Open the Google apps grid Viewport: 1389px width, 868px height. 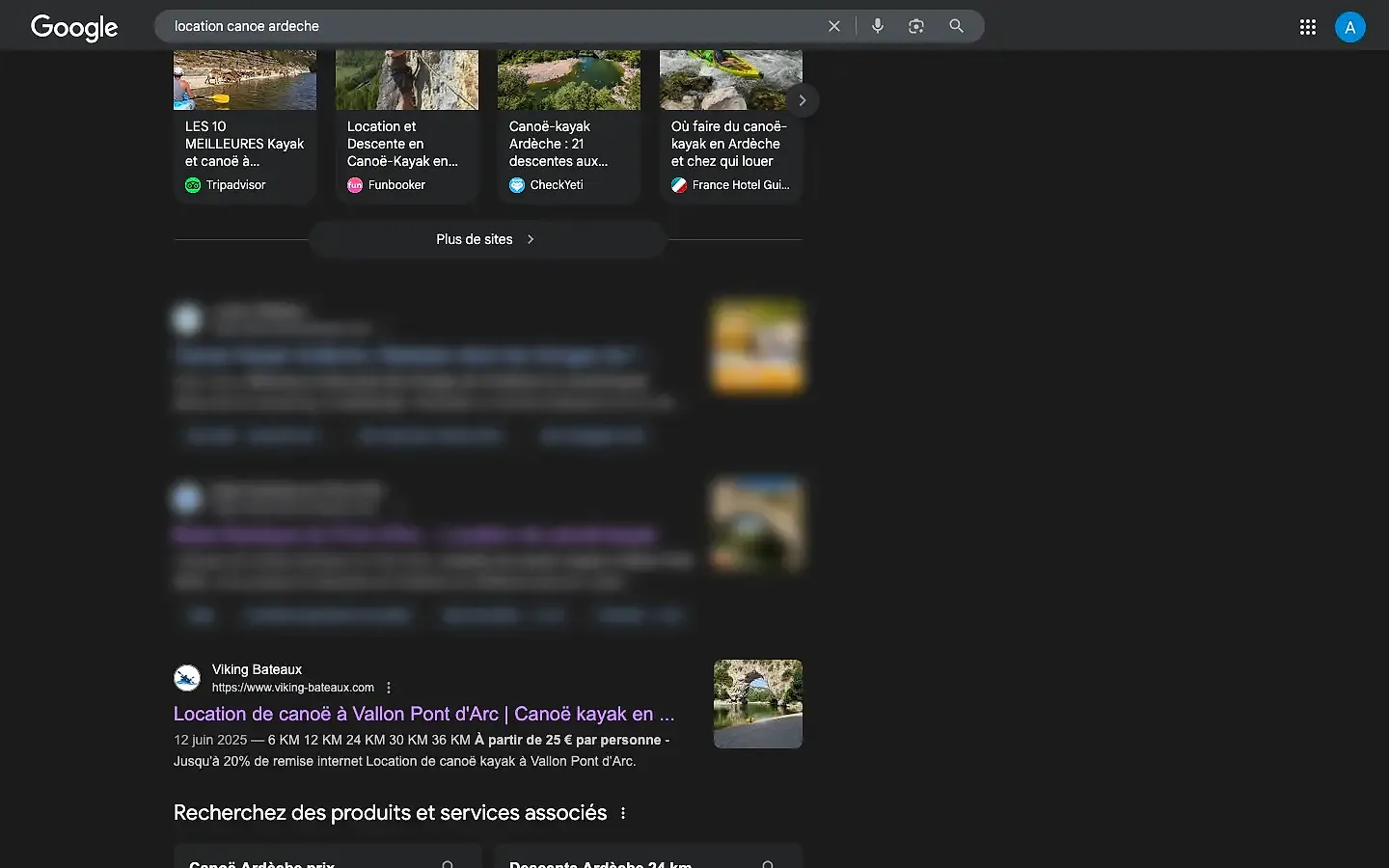(x=1308, y=27)
